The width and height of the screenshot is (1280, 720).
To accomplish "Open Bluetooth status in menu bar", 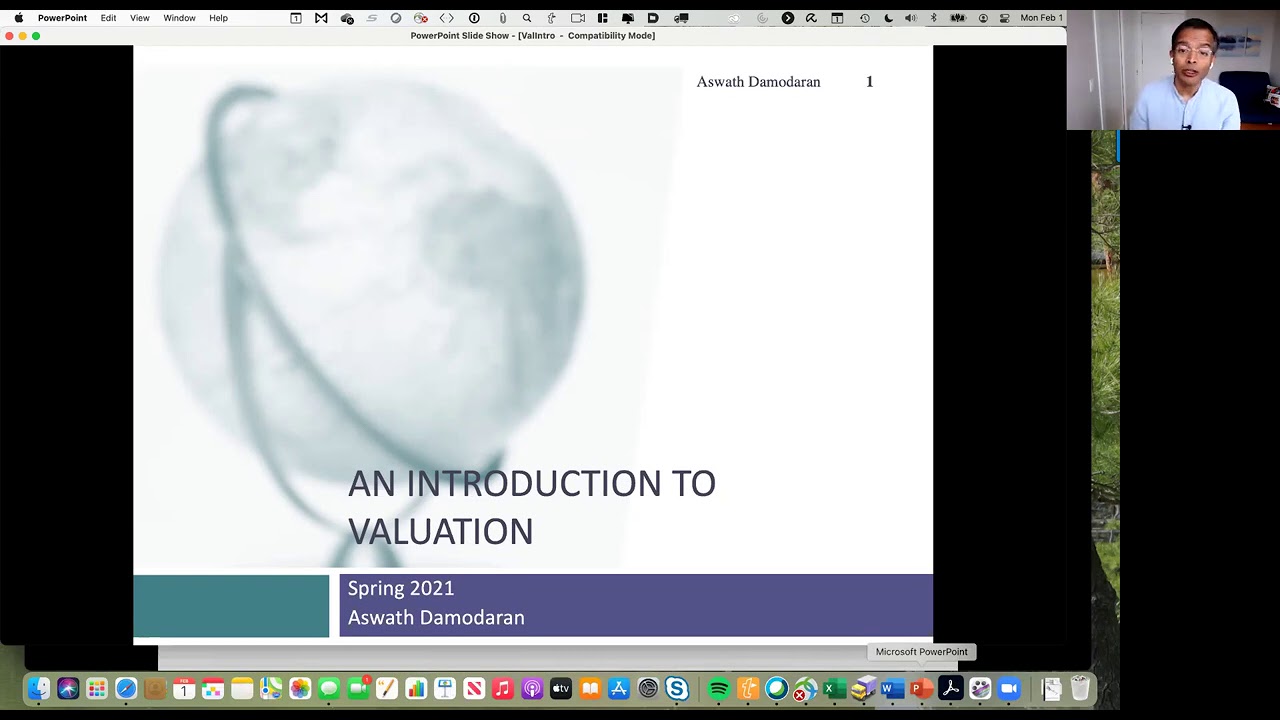I will [934, 18].
